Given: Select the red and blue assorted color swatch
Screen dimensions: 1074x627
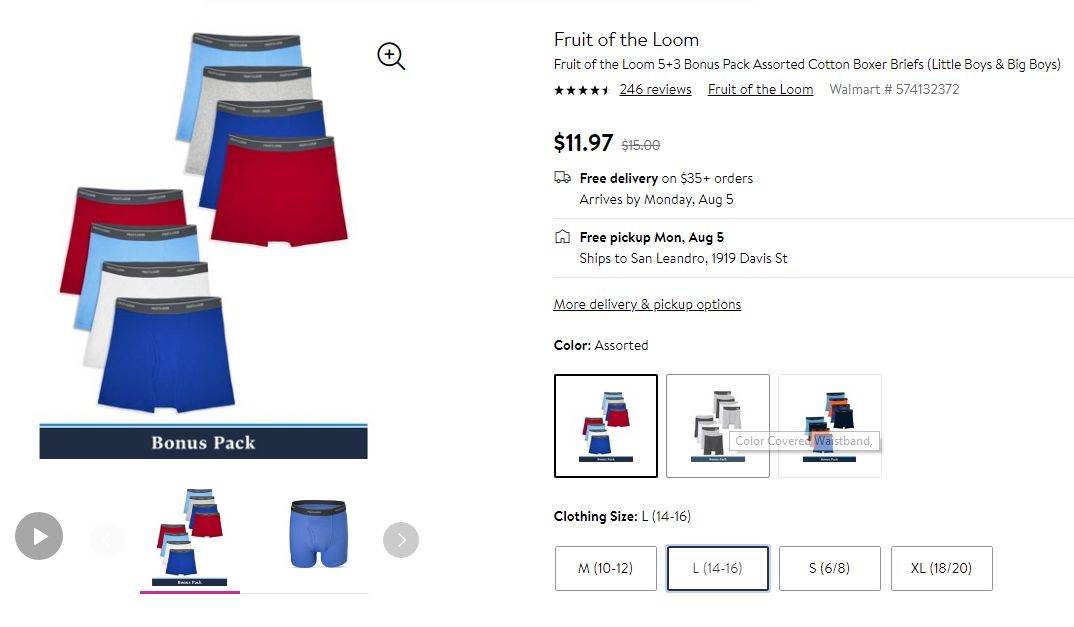Looking at the screenshot, I should (605, 426).
